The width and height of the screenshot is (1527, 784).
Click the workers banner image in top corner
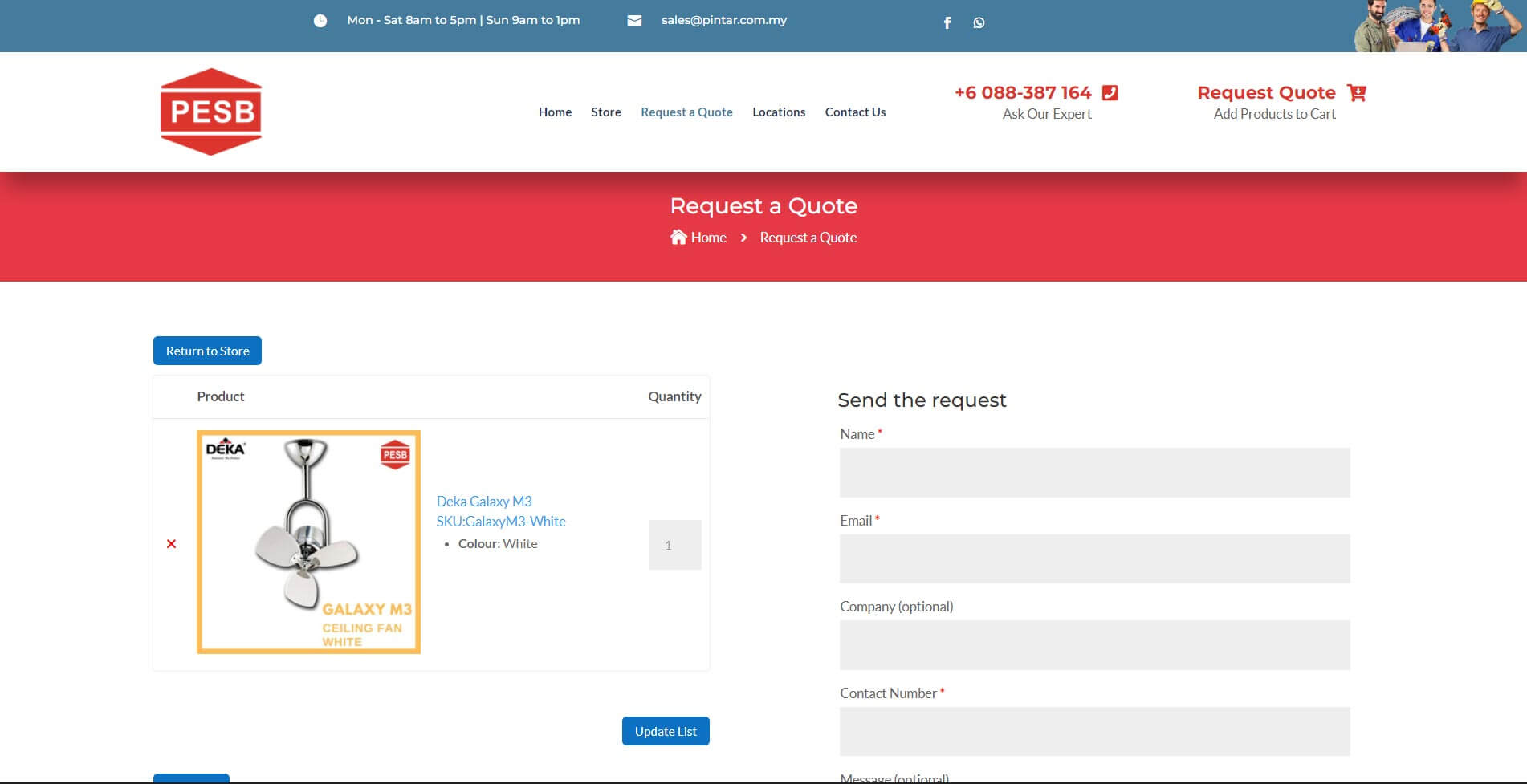click(x=1438, y=26)
